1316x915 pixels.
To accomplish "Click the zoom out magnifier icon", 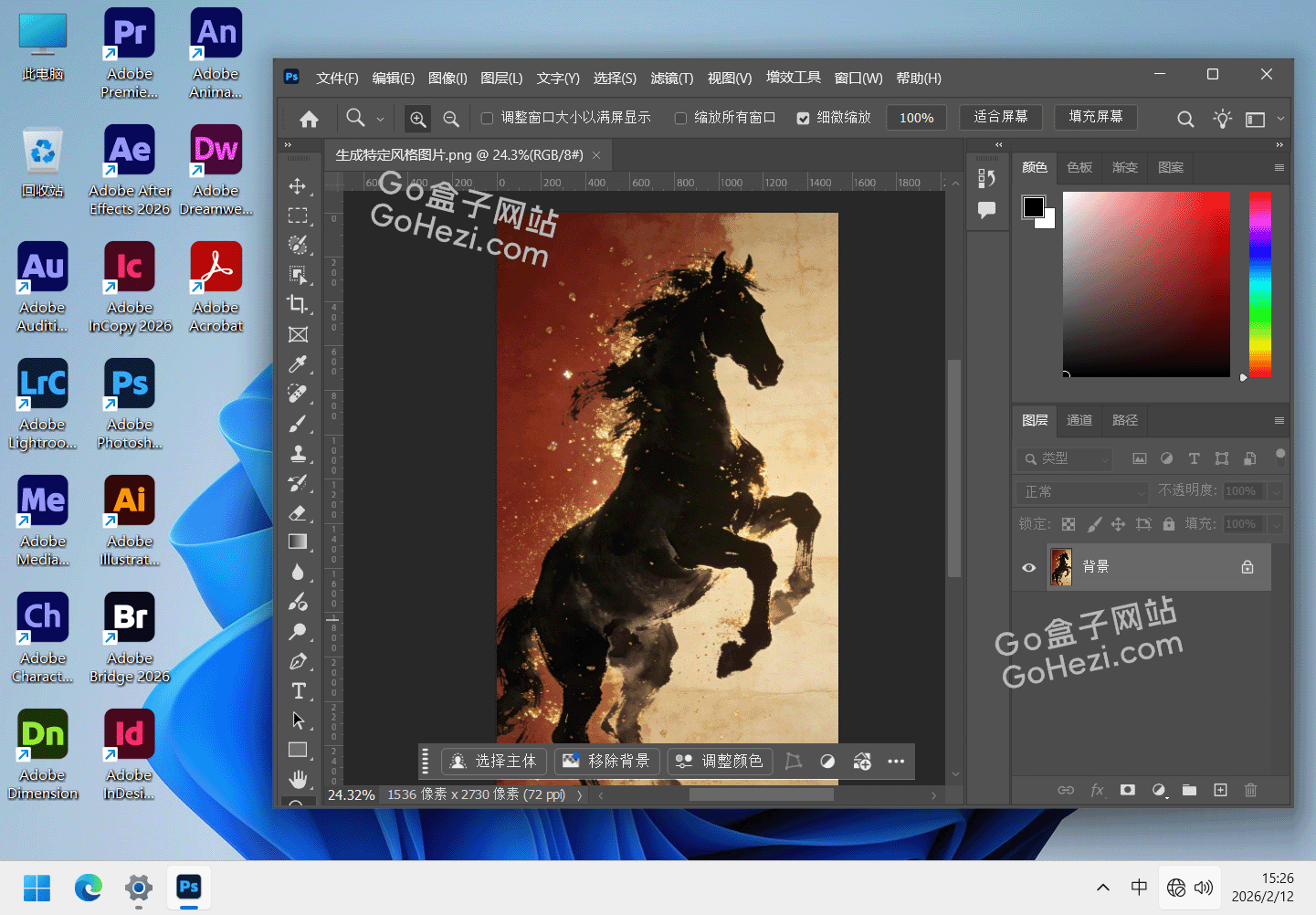I will (x=451, y=119).
